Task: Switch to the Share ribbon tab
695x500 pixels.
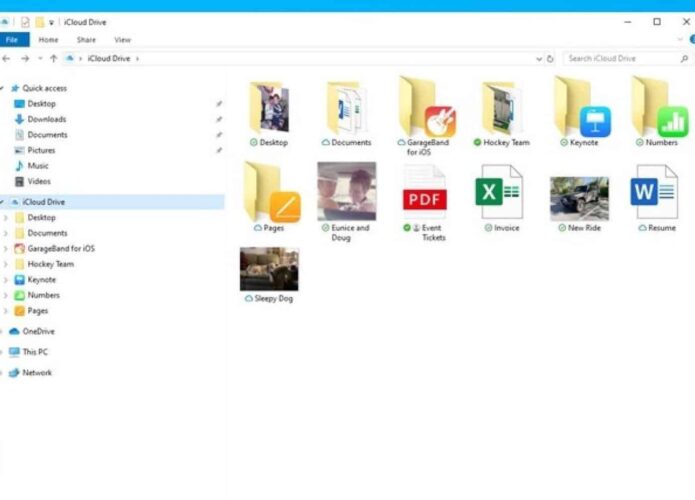Action: click(x=86, y=39)
